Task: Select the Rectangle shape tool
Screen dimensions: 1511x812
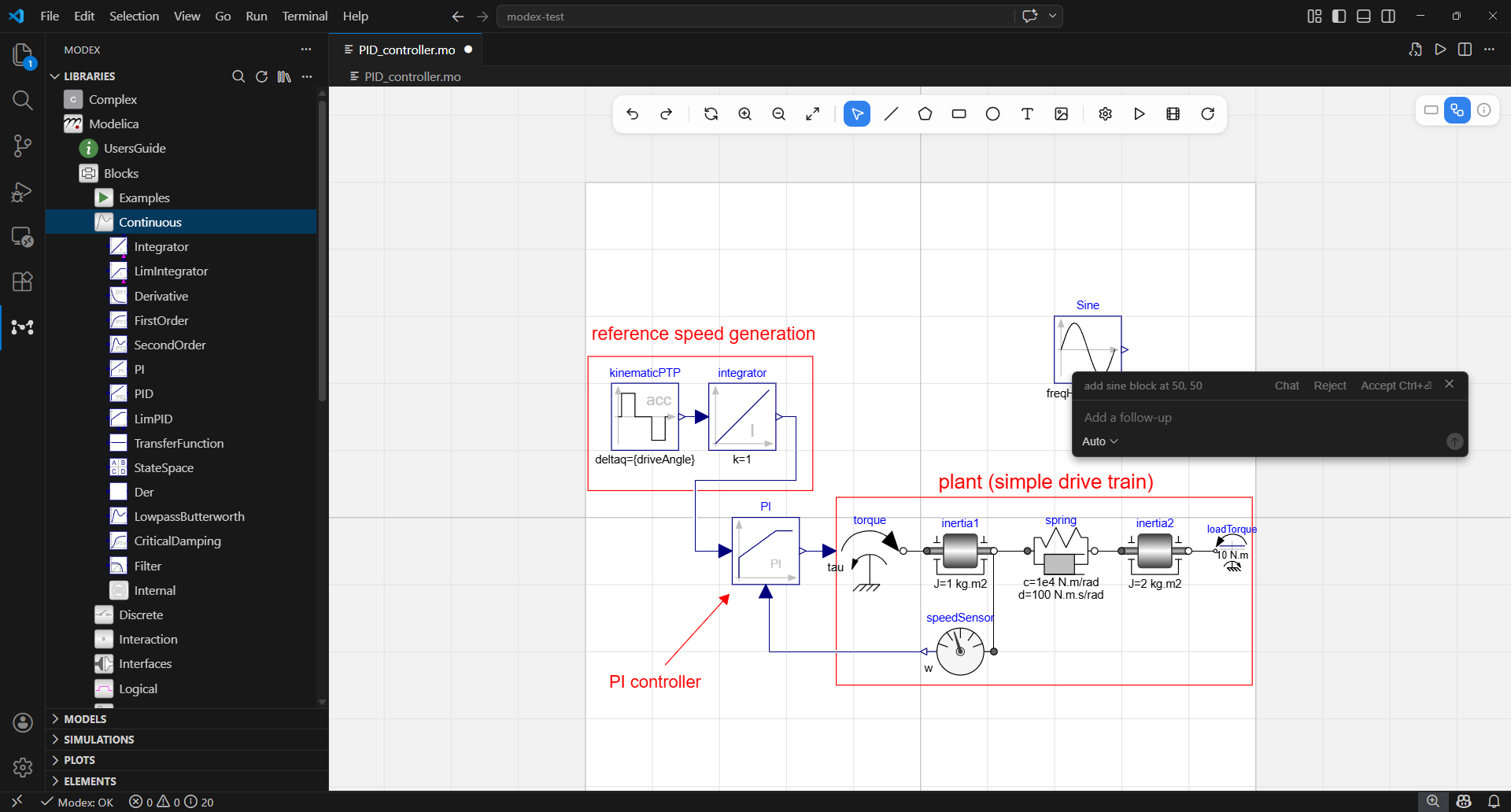Action: point(959,113)
